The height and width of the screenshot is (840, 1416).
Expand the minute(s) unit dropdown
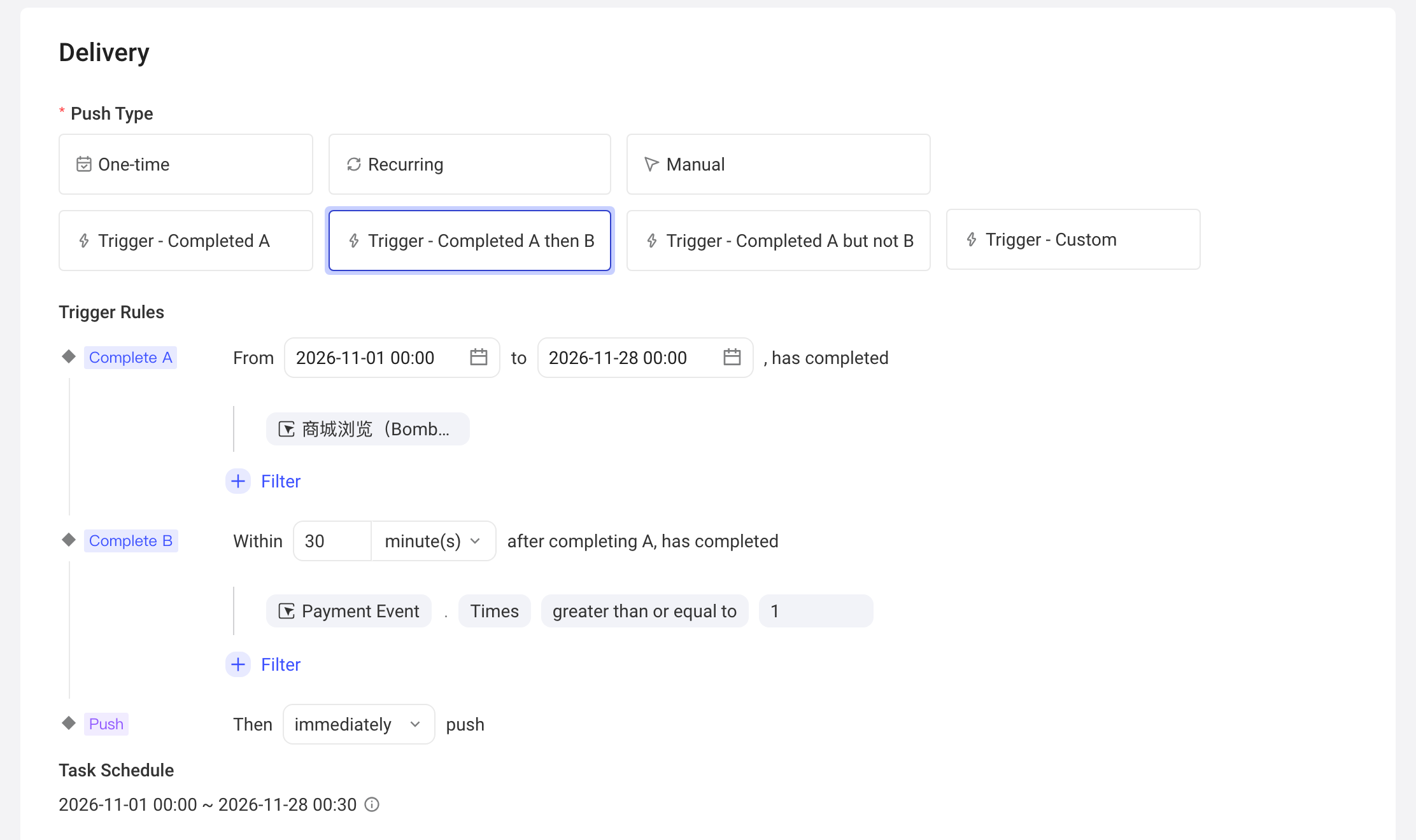(x=434, y=541)
